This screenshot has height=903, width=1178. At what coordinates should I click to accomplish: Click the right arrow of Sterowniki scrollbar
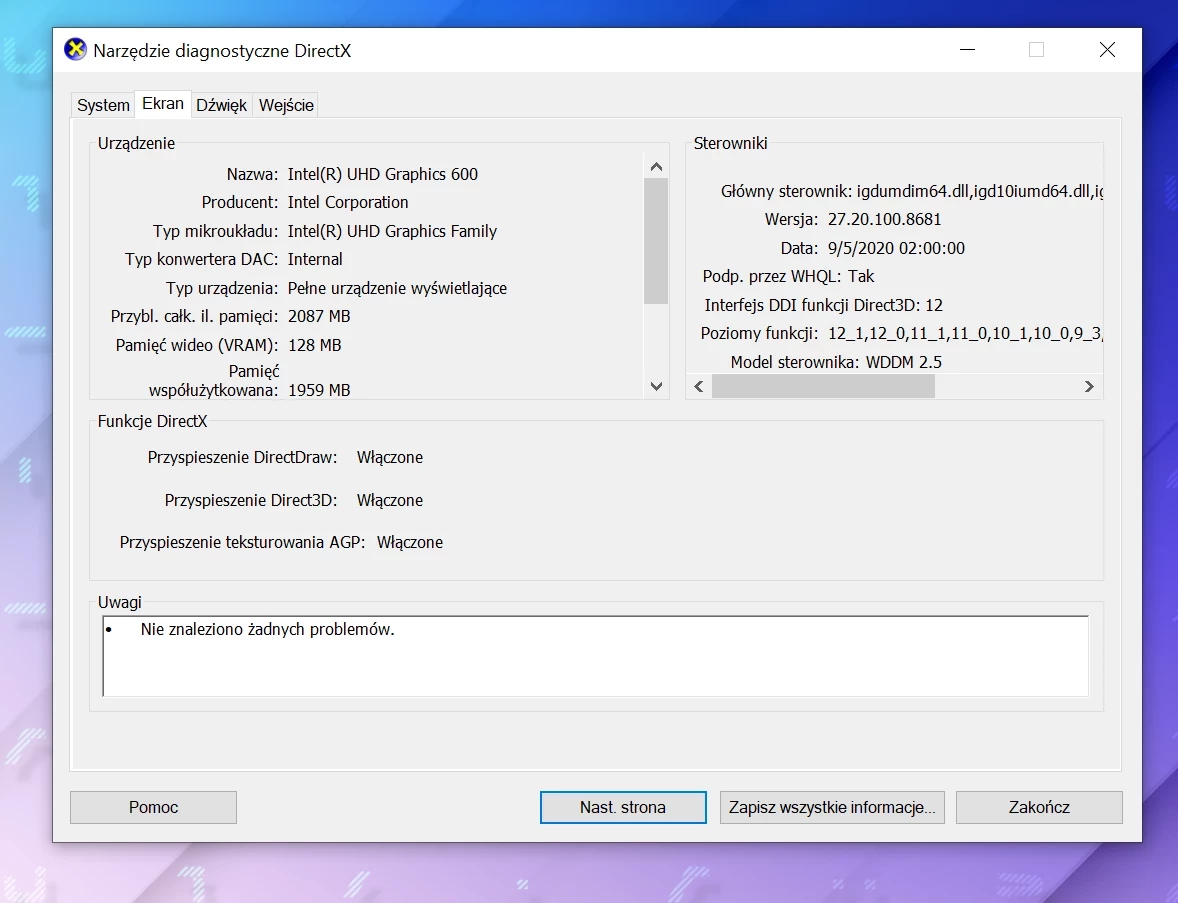(1089, 386)
